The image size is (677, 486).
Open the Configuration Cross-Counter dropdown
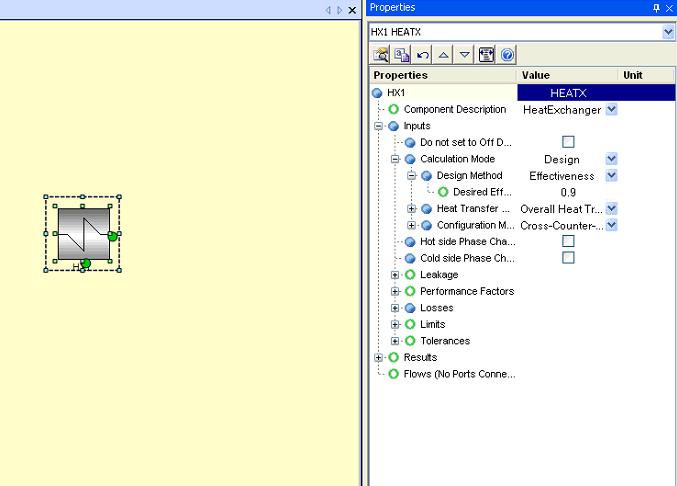611,225
